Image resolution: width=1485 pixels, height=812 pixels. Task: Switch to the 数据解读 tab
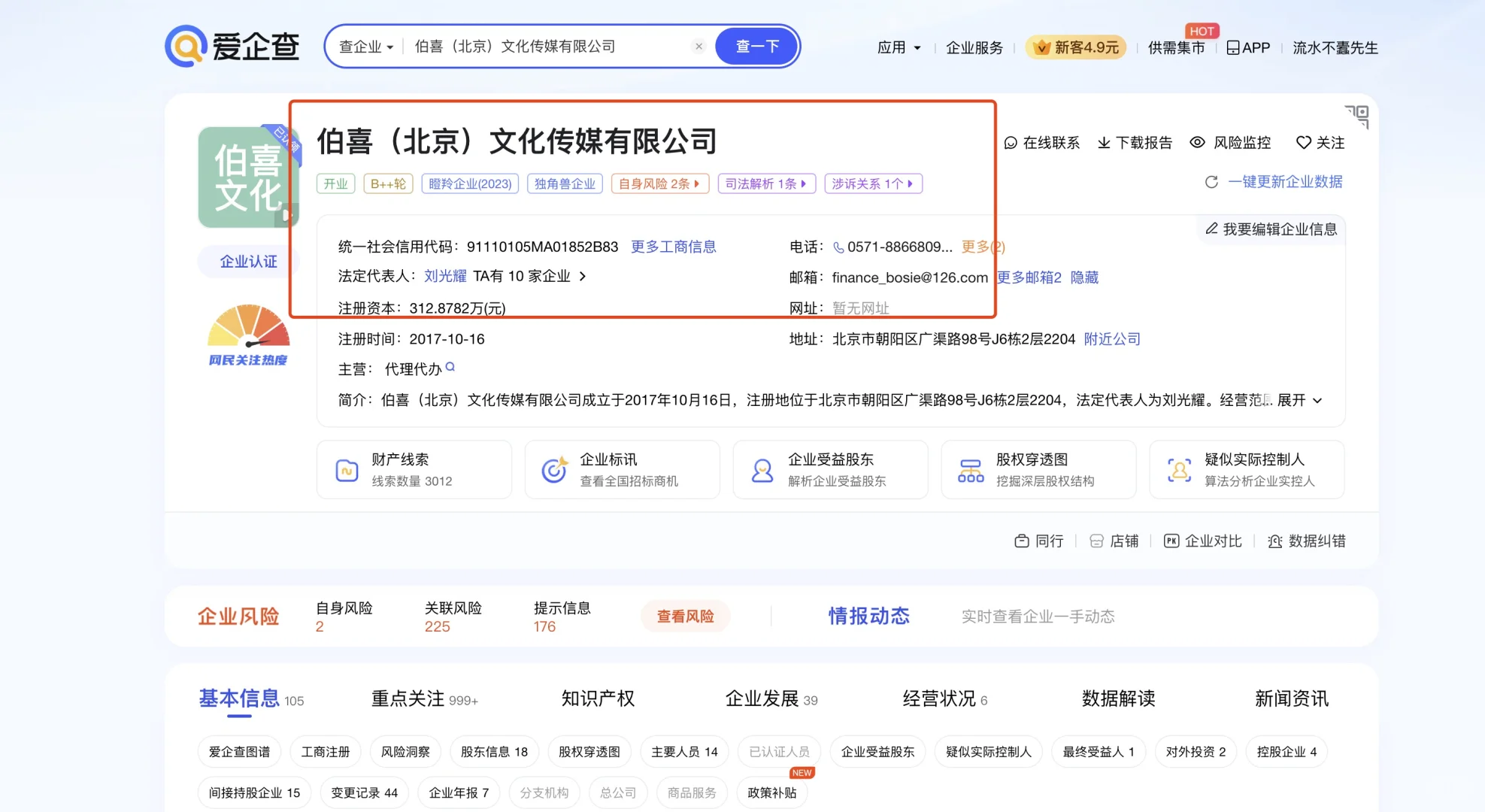(1118, 699)
